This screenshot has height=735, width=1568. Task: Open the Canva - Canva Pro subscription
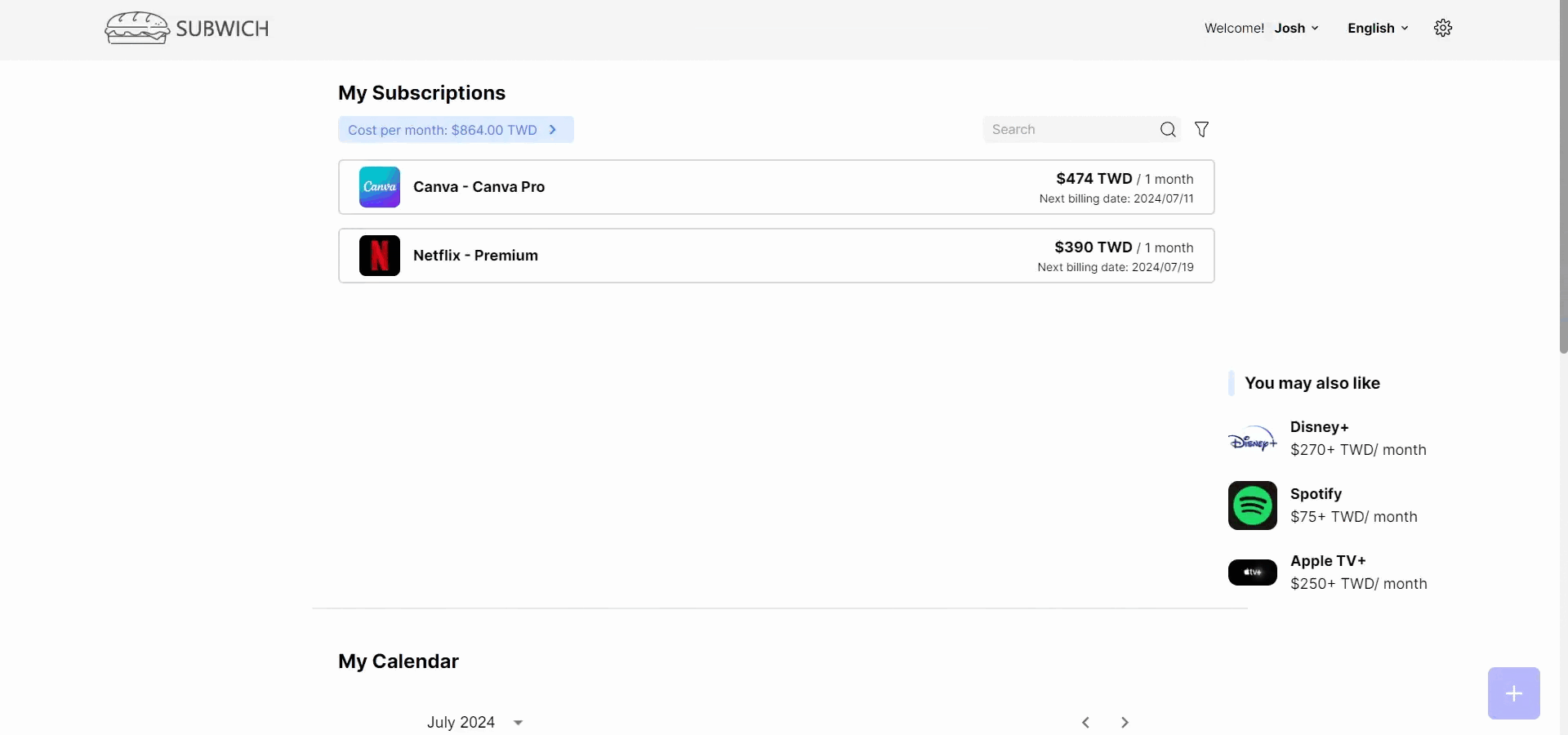click(x=777, y=187)
